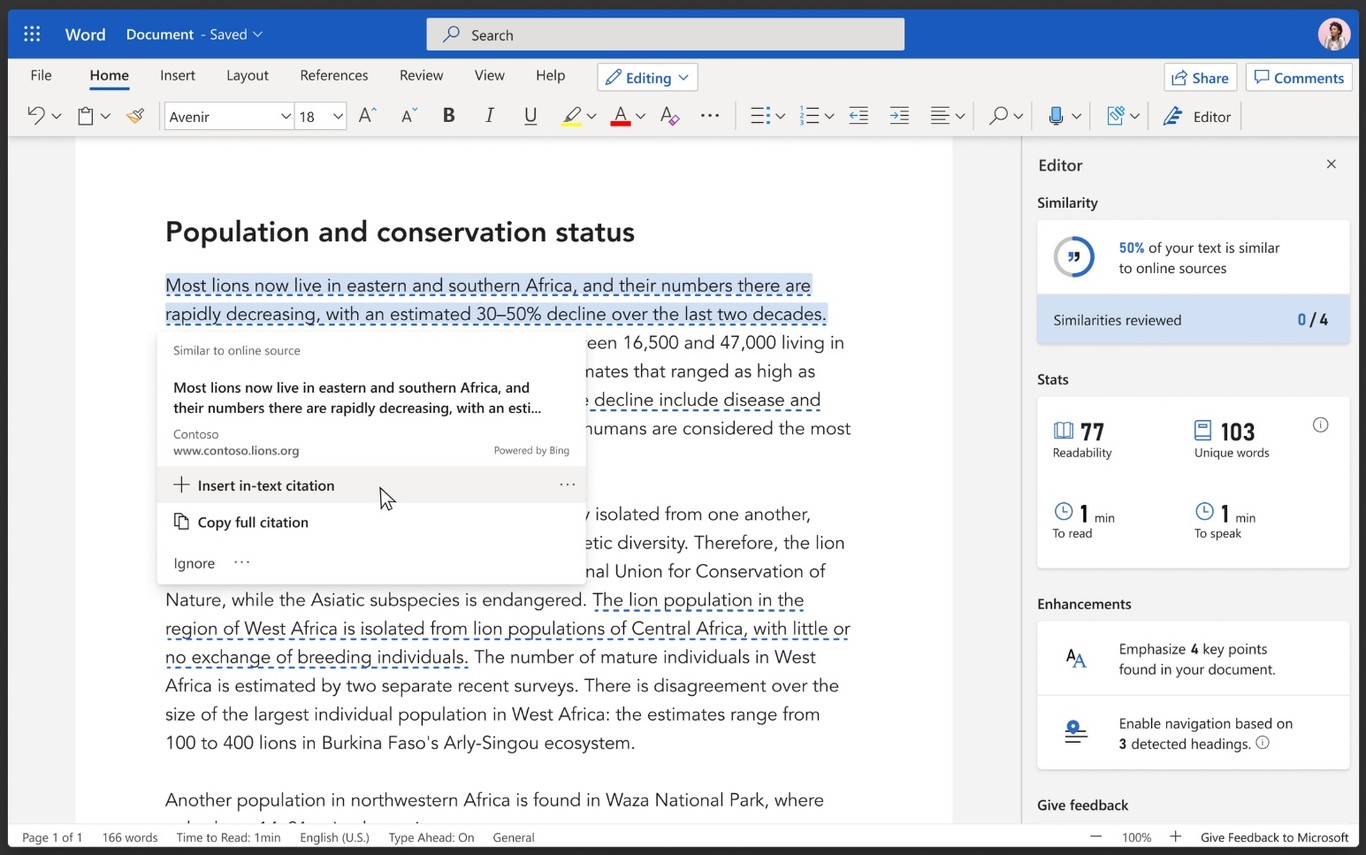Toggle Bold formatting
Image resolution: width=1366 pixels, height=855 pixels.
click(x=449, y=116)
